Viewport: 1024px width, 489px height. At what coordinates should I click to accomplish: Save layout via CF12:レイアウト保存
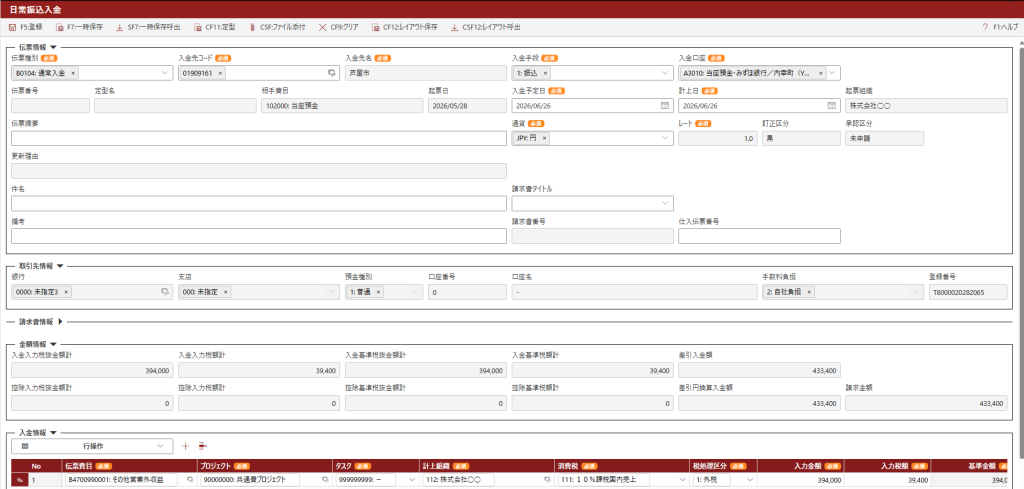point(404,27)
